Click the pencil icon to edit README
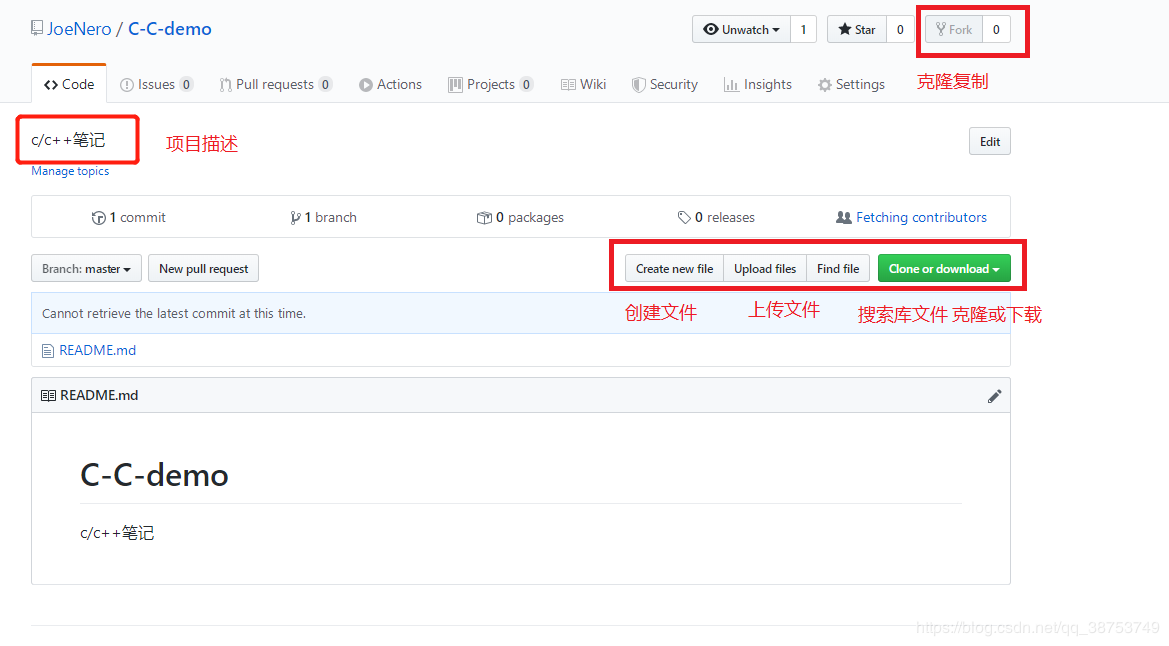This screenshot has height=646, width=1169. [x=995, y=396]
